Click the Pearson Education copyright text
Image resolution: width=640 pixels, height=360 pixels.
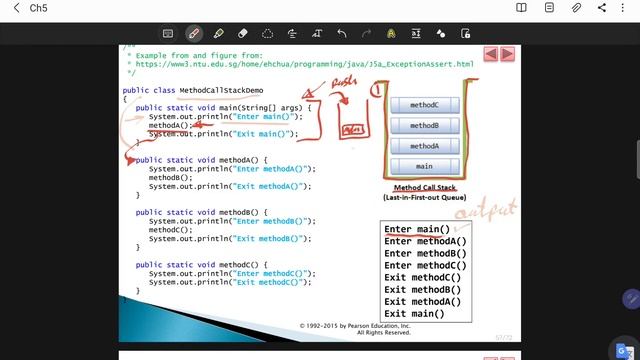point(355,329)
